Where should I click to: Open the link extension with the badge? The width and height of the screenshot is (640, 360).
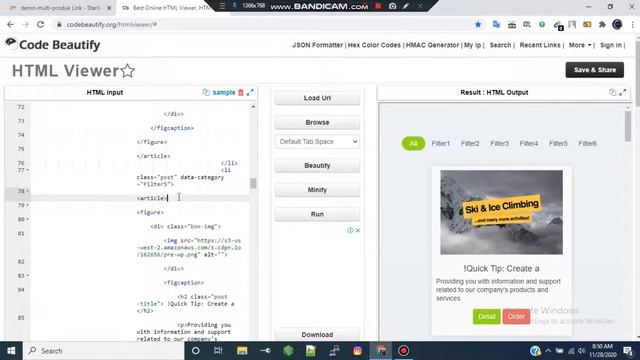pyautogui.click(x=558, y=25)
